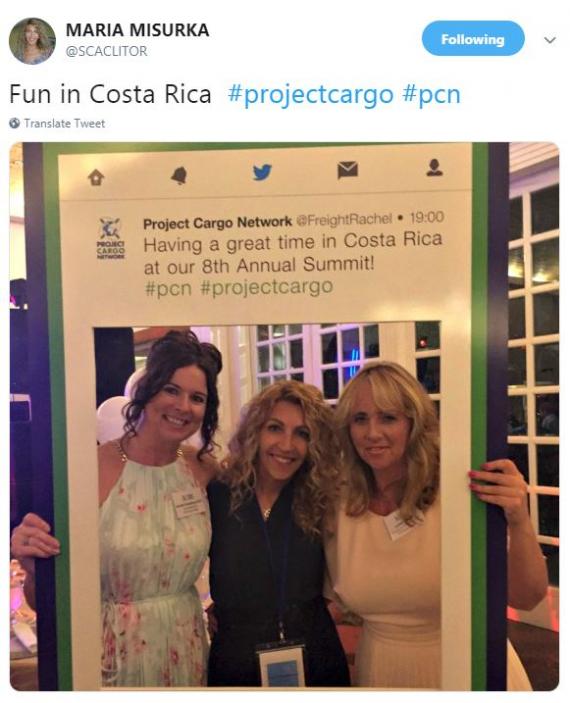Image resolution: width=570 pixels, height=703 pixels.
Task: Click the person profile icon on the frame
Action: (x=434, y=167)
